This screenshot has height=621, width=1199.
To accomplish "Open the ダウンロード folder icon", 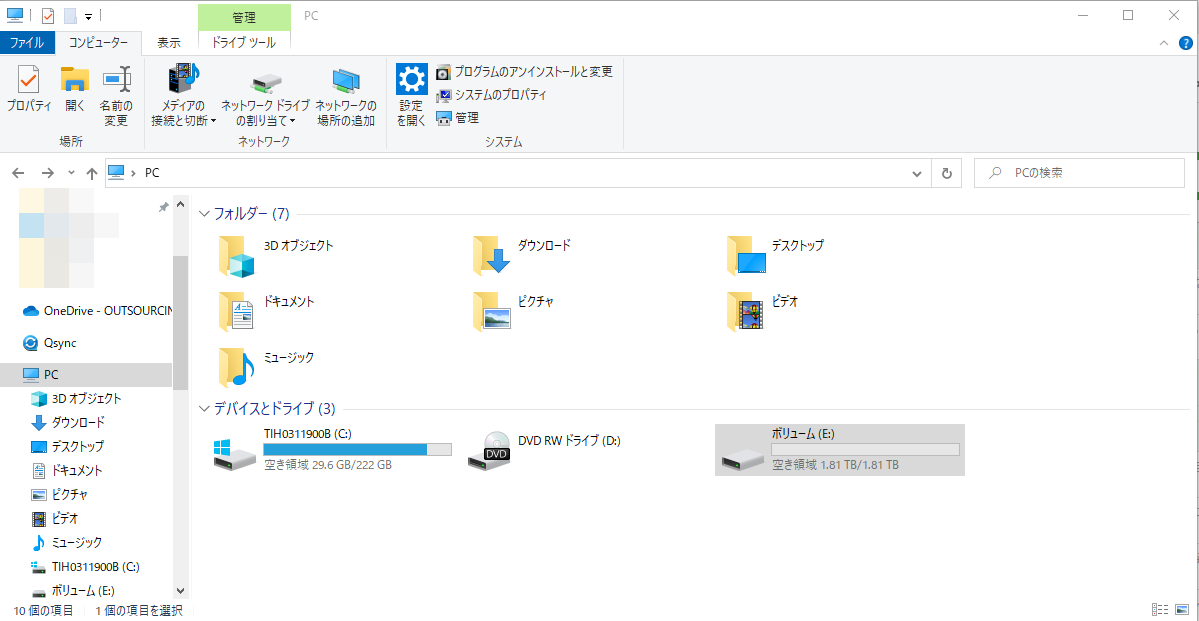I will (x=492, y=256).
